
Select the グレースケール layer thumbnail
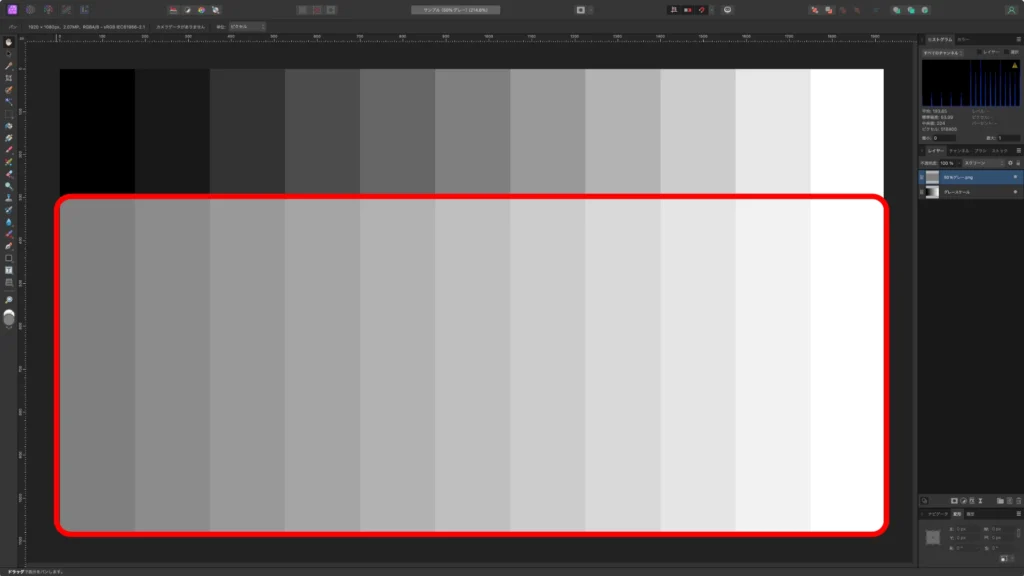pos(933,192)
